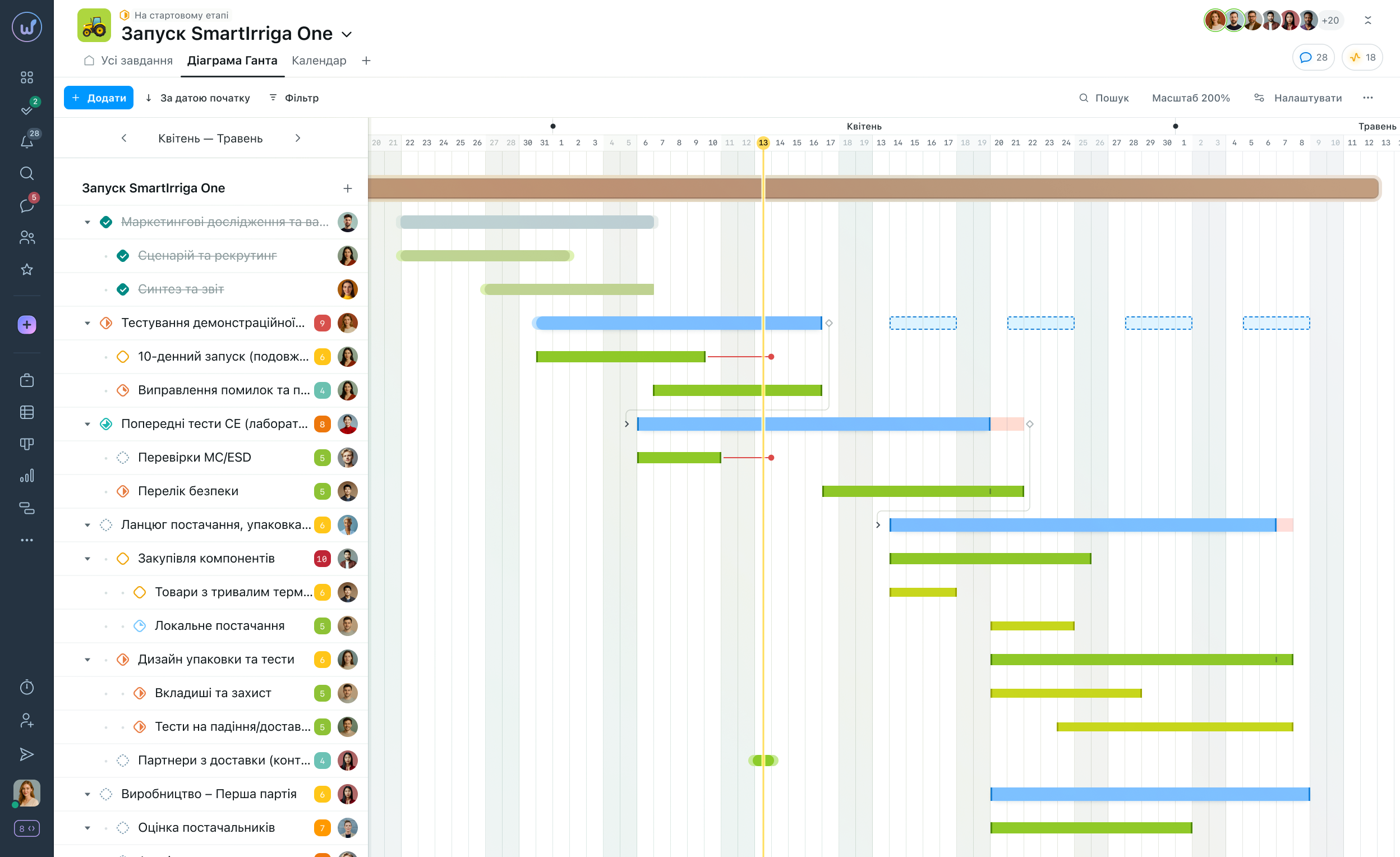Image resolution: width=1400 pixels, height=857 pixels.
Task: Click the purple plus create button
Action: pyautogui.click(x=27, y=325)
